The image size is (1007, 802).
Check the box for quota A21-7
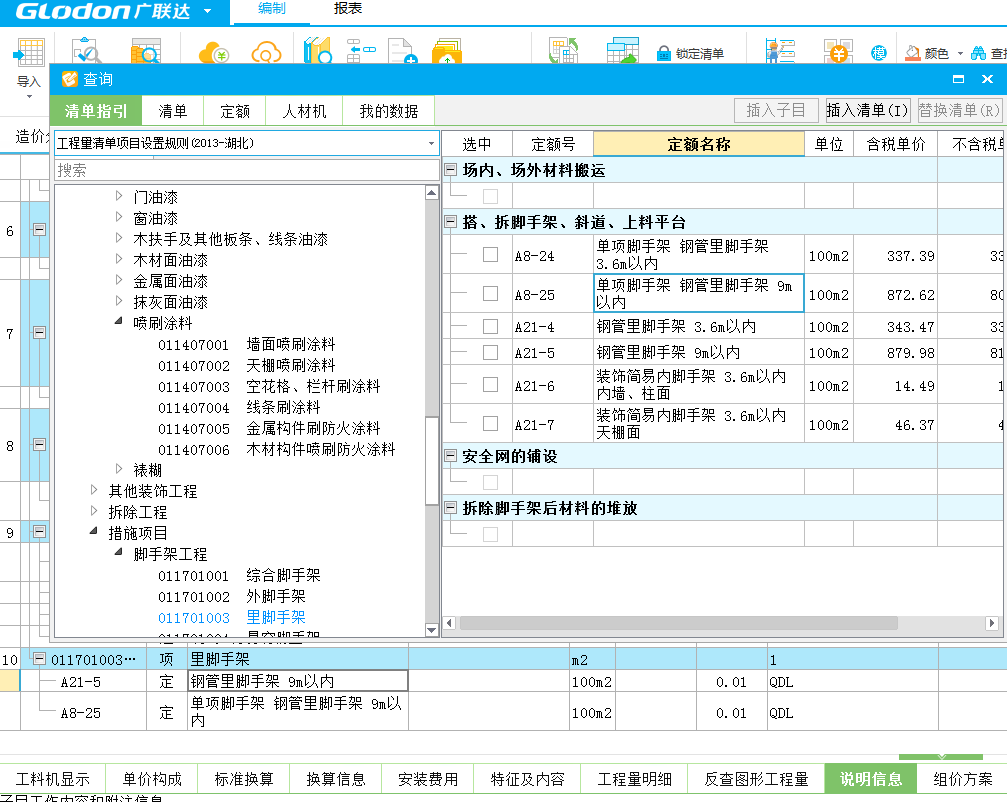(490, 423)
